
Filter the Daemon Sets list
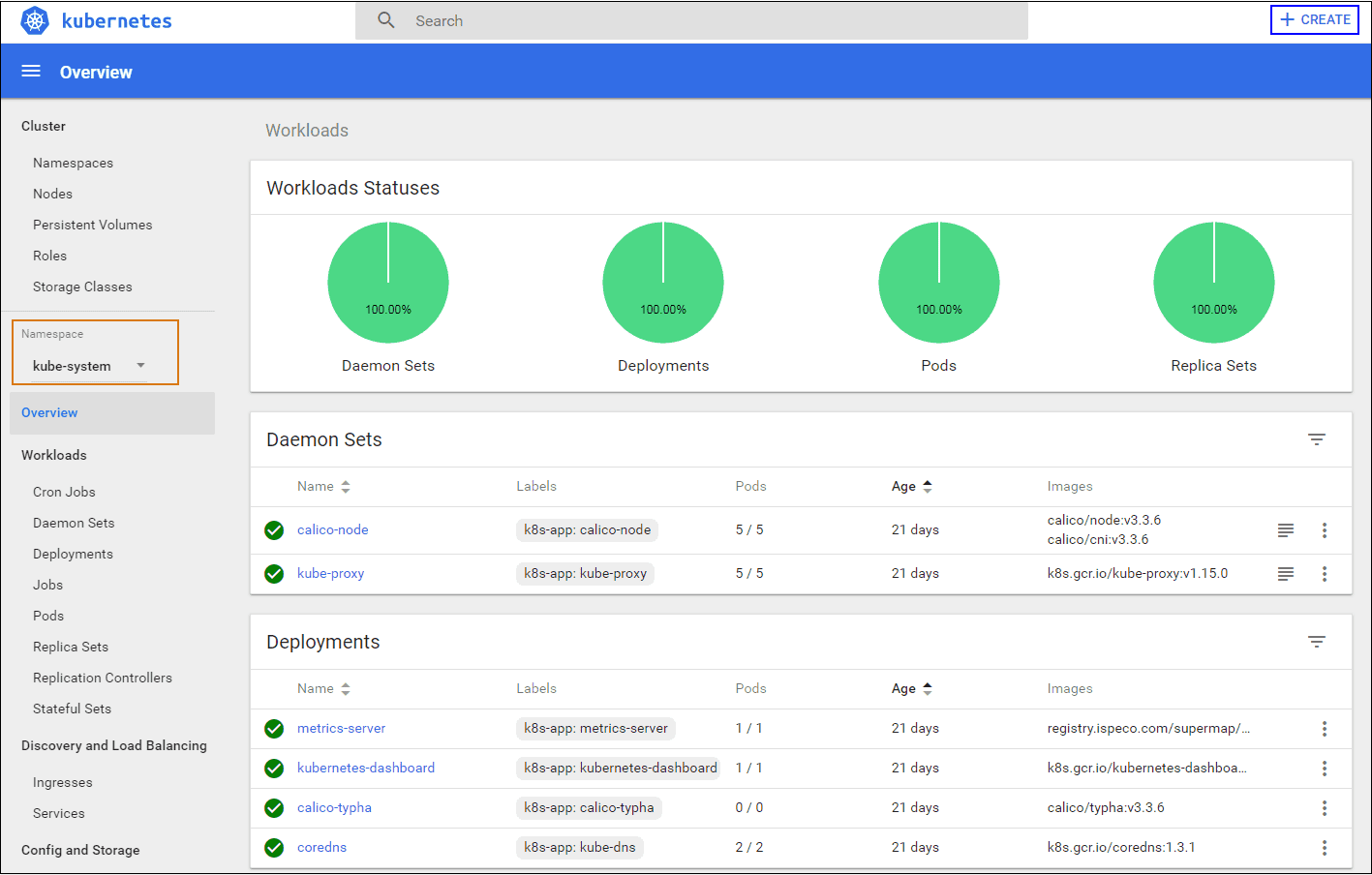point(1316,439)
